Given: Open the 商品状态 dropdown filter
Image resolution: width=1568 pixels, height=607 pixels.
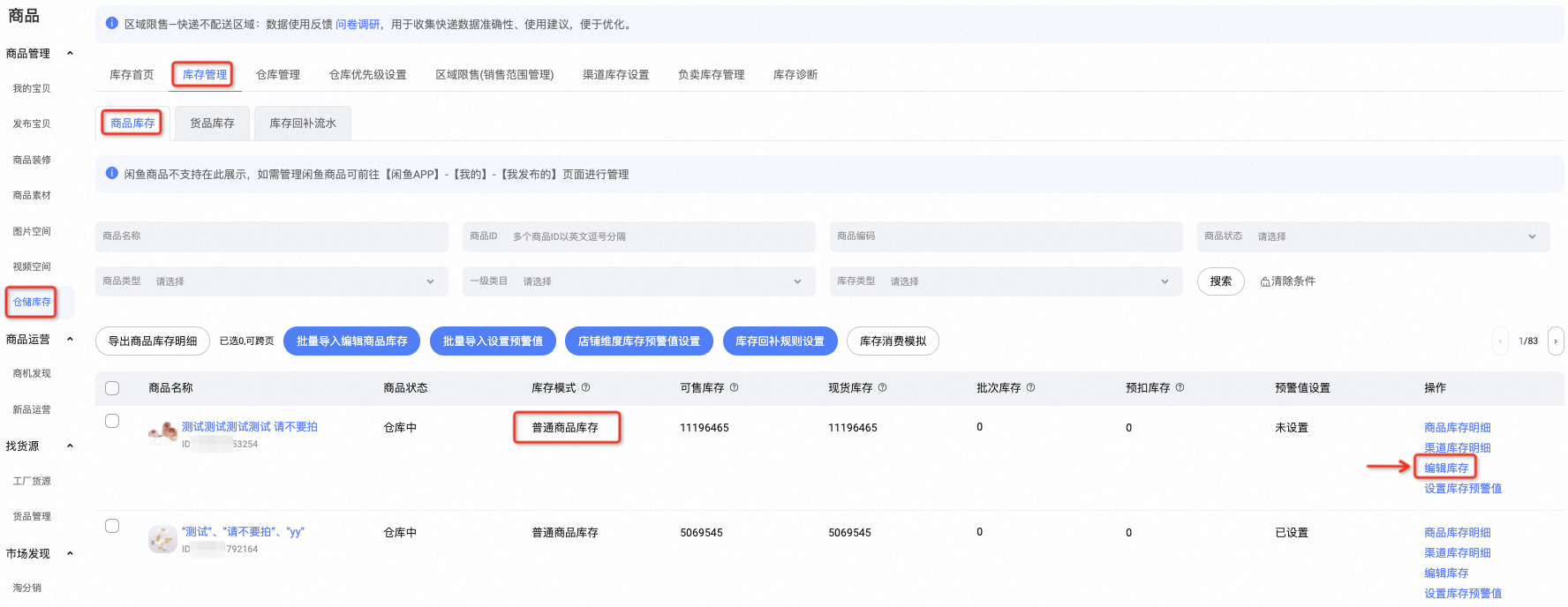Looking at the screenshot, I should coord(1373,236).
